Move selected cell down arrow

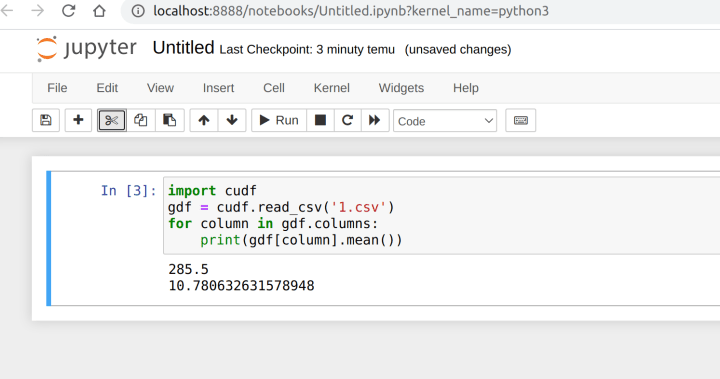(232, 120)
